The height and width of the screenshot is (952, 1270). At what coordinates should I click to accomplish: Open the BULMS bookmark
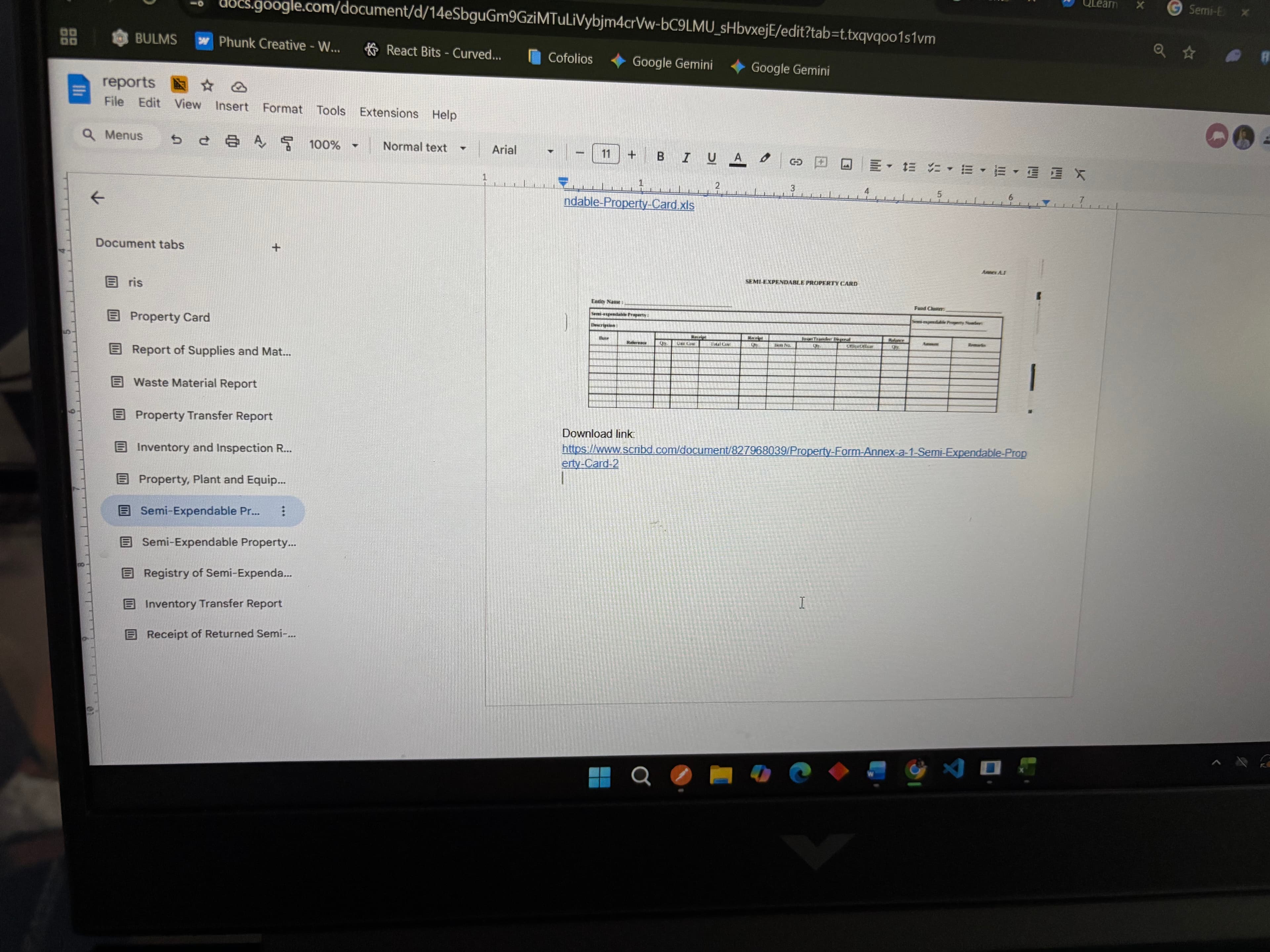click(x=145, y=38)
